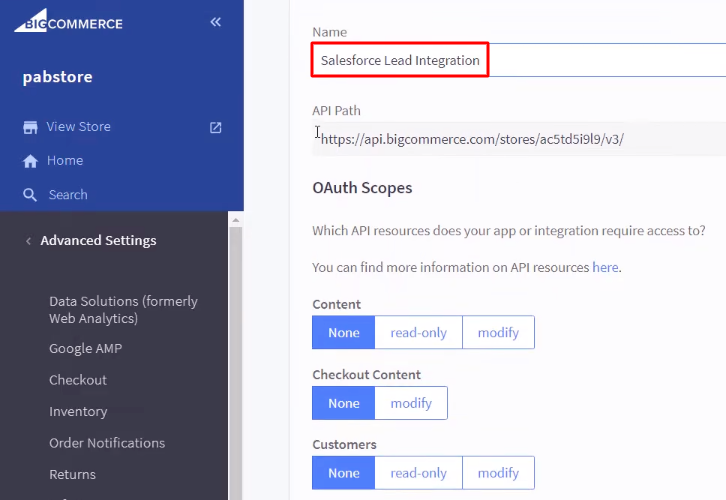Click the Name field label
This screenshot has height=500, width=726.
pos(329,32)
